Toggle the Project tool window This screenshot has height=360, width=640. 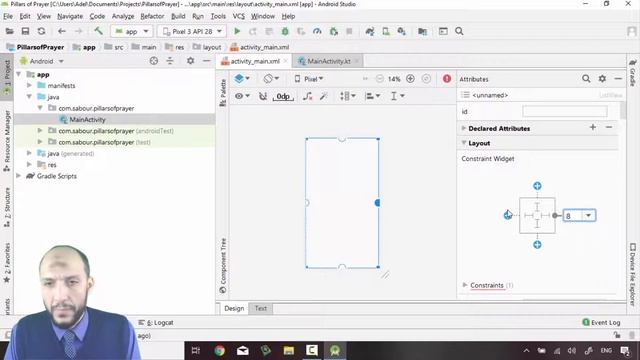click(x=7, y=78)
